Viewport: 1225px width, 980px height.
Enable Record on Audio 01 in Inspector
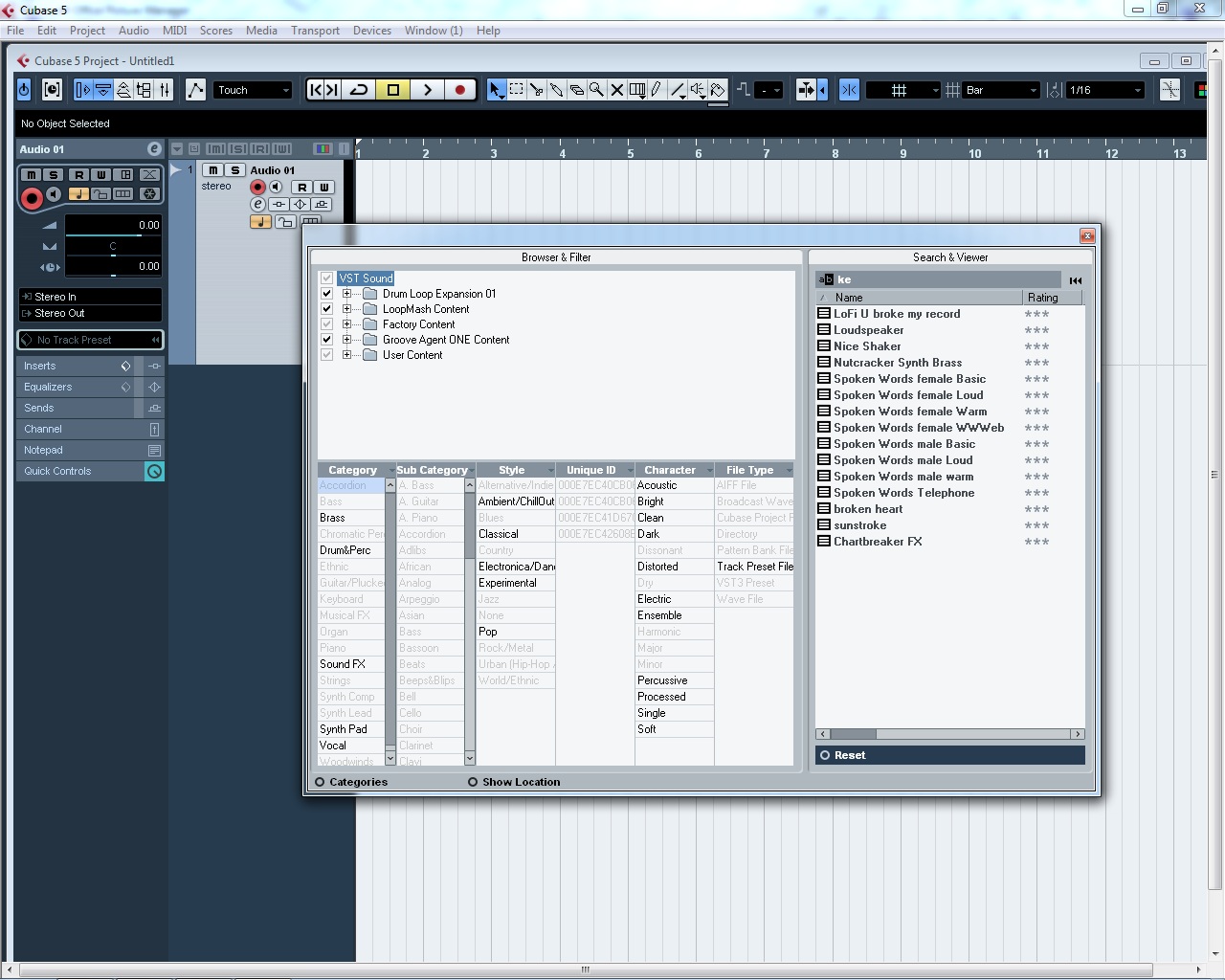click(x=32, y=198)
